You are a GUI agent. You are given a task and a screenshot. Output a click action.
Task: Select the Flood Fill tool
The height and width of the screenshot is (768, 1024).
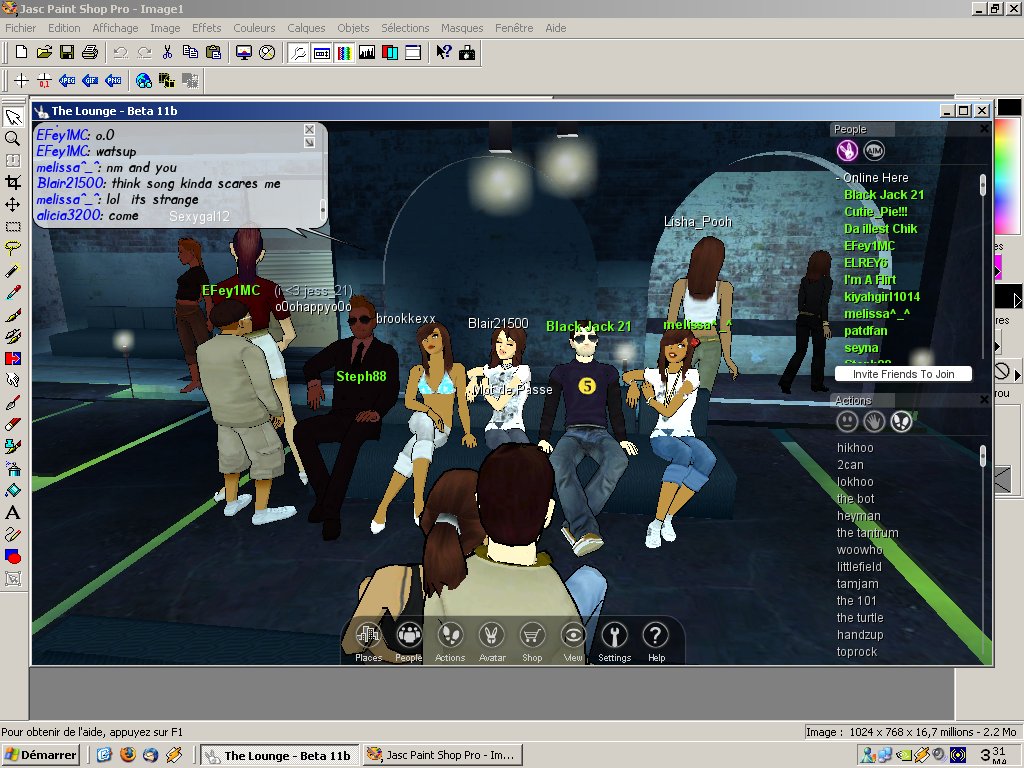click(x=13, y=490)
